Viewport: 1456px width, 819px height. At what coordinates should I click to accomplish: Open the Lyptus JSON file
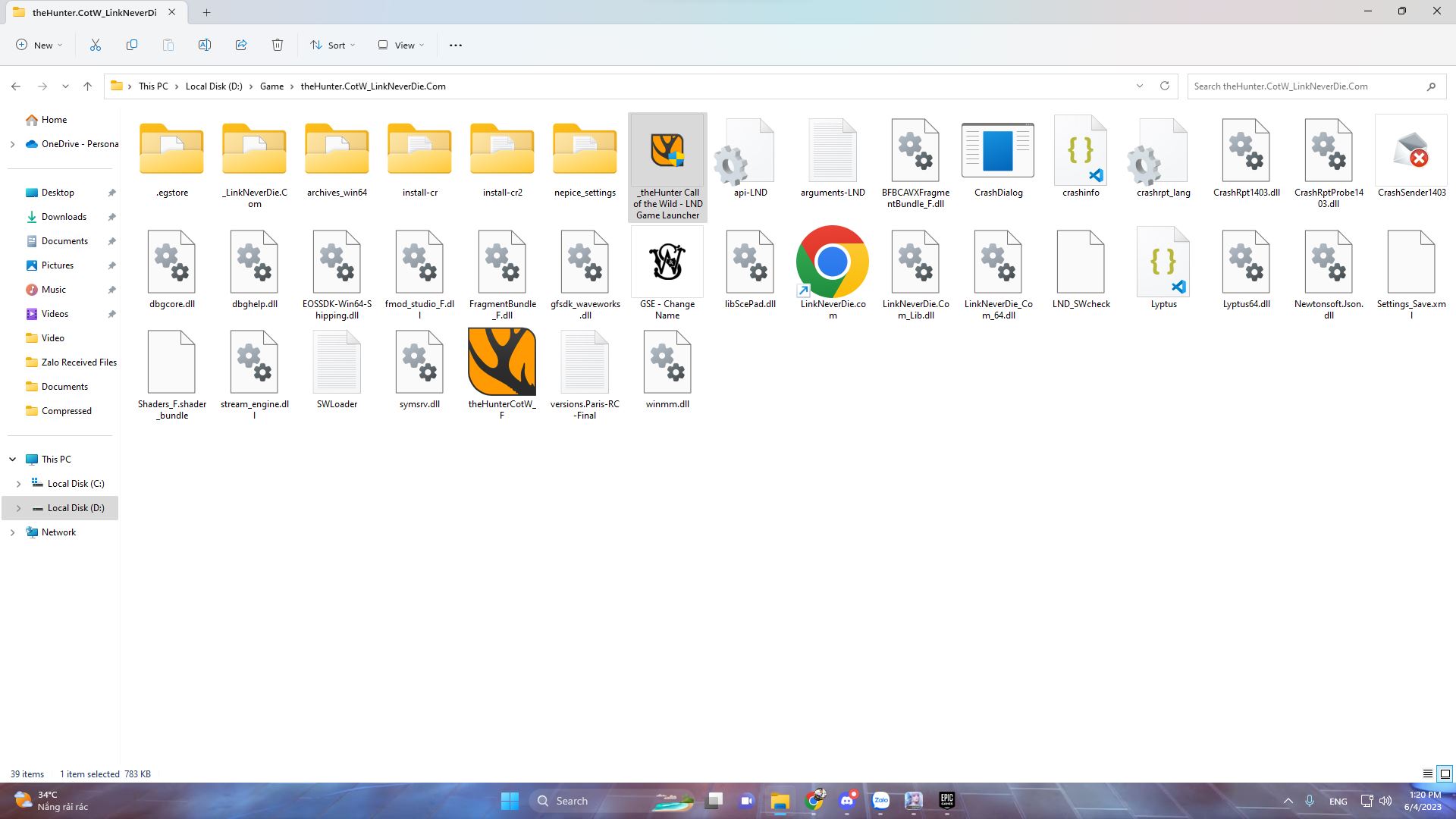1163,262
